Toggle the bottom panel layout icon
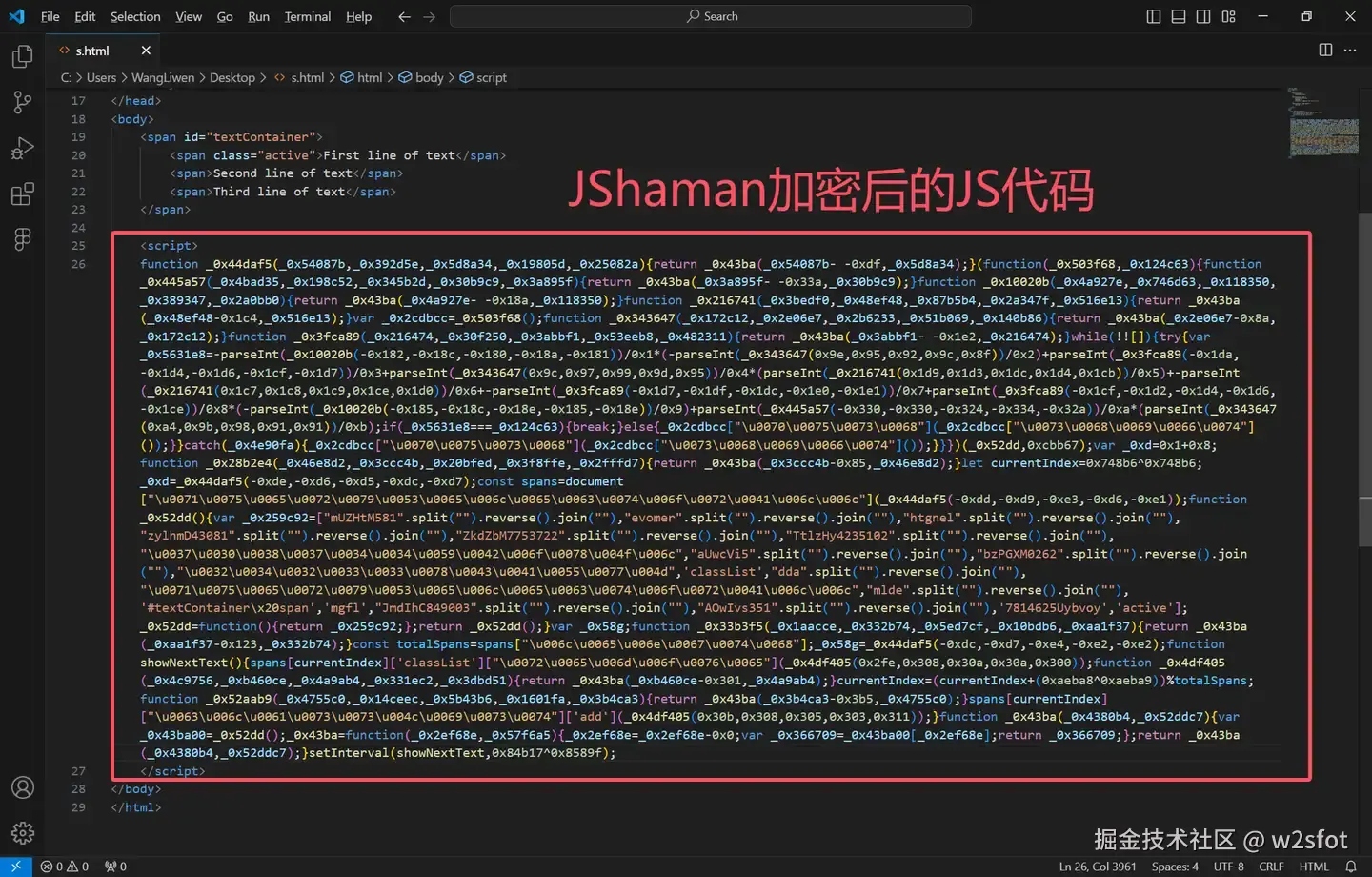This screenshot has width=1372, height=877. point(1179,16)
